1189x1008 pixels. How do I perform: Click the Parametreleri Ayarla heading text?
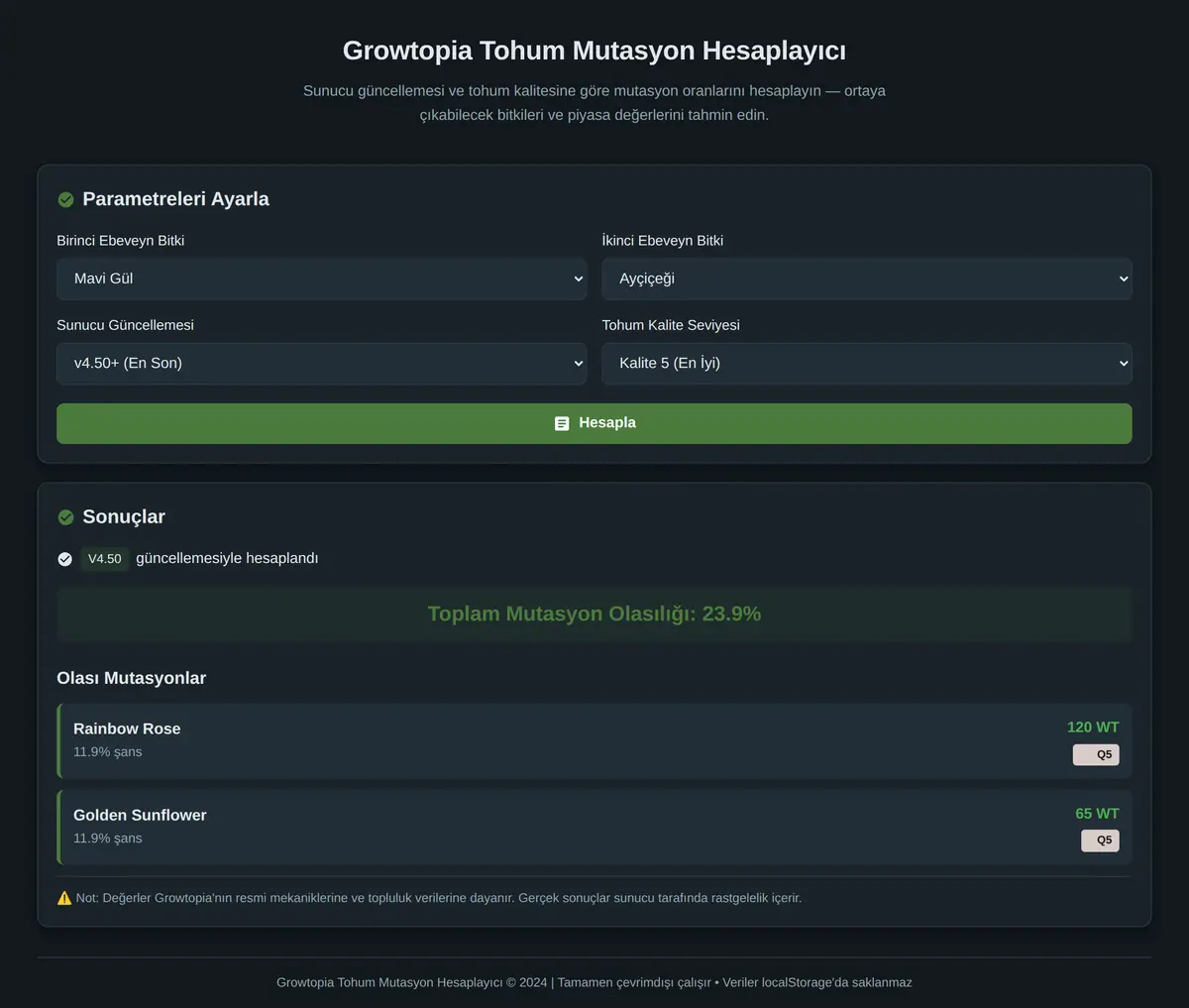(x=175, y=199)
